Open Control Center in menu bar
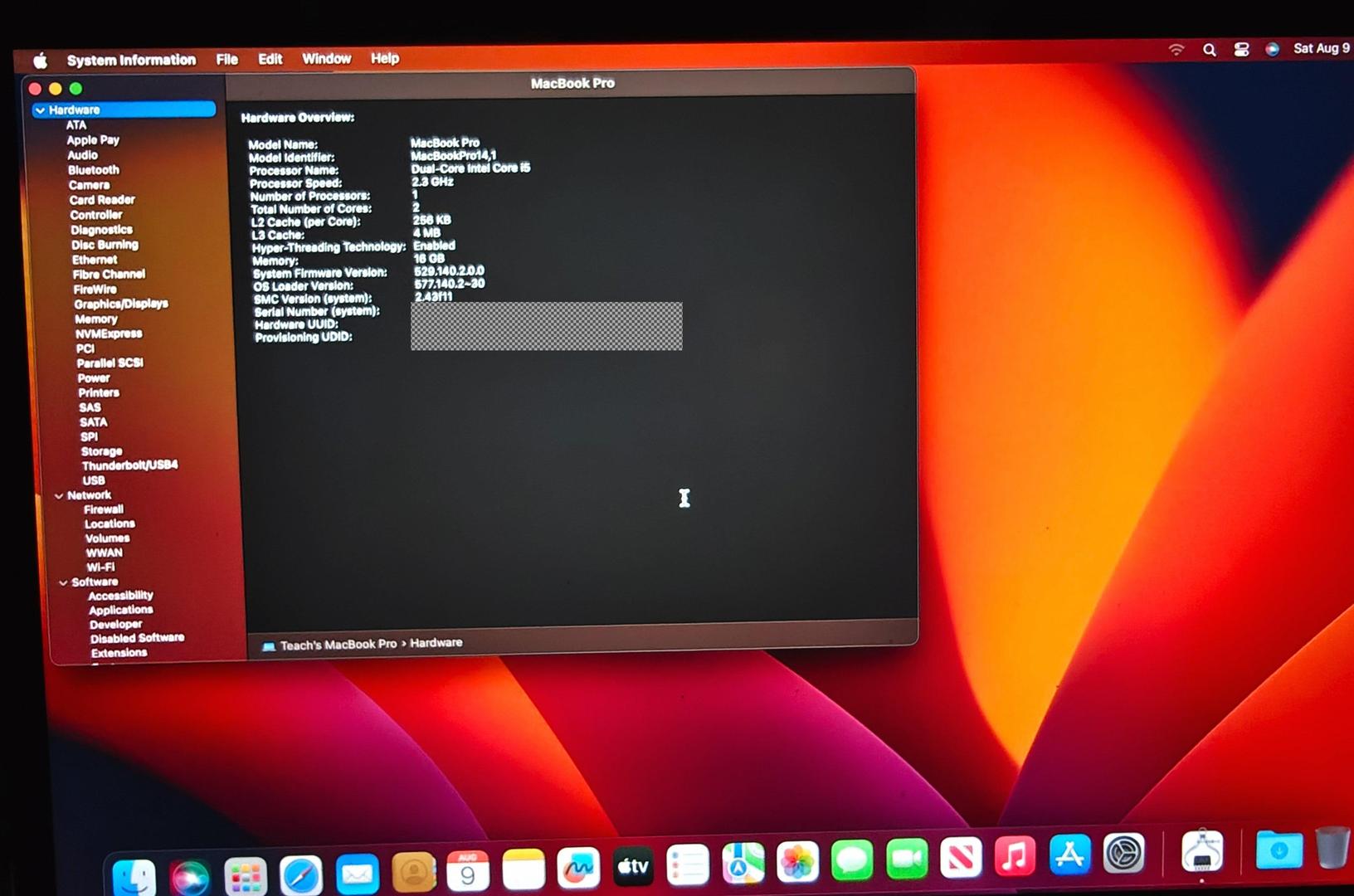 click(x=1241, y=49)
